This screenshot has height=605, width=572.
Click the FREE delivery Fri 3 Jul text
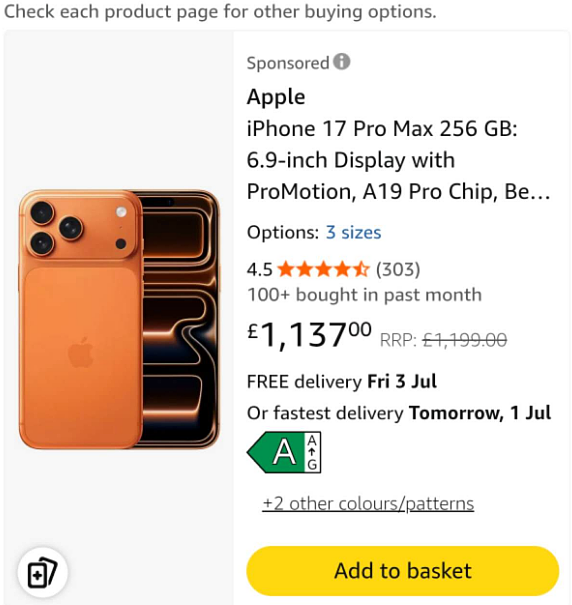(x=342, y=382)
